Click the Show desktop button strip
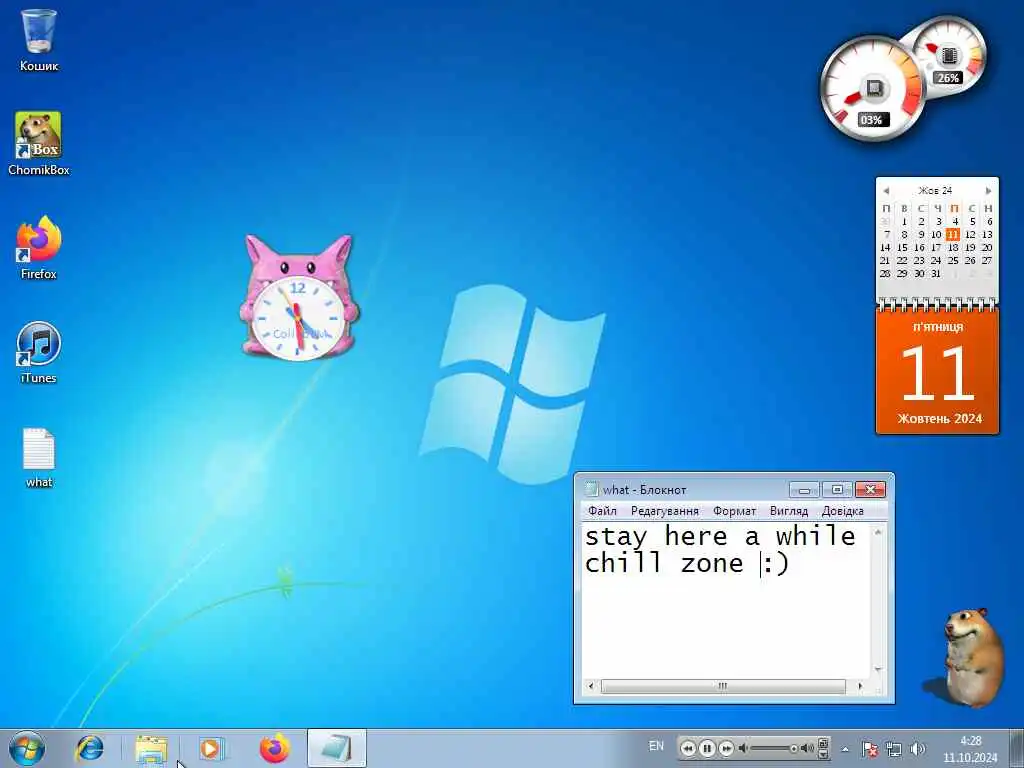The height and width of the screenshot is (768, 1024). [x=1017, y=748]
